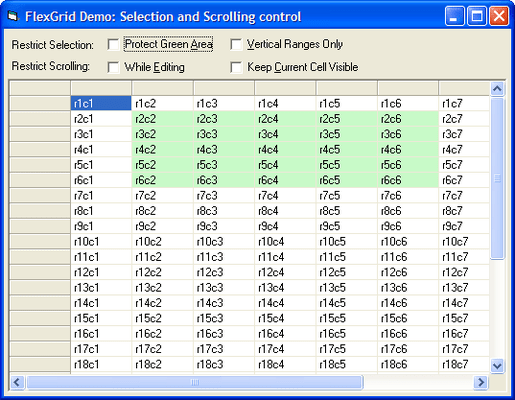
Task: Select cell r16c2
Action: point(163,333)
